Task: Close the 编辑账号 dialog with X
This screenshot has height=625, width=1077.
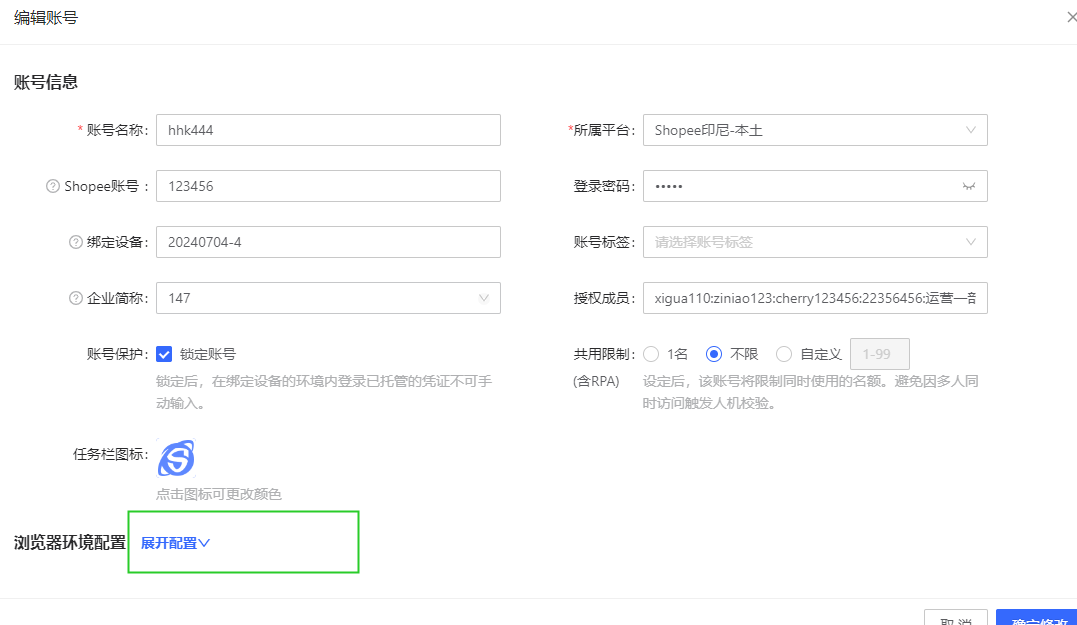Action: tap(1072, 17)
